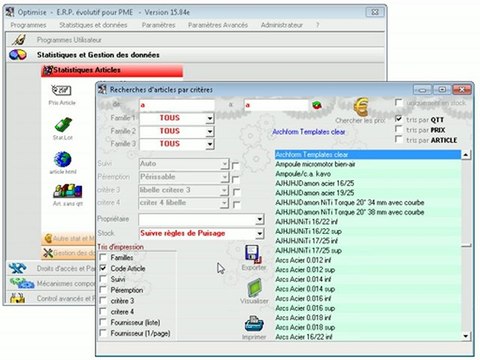Click scroll up arrow of articles list
The height and width of the screenshot is (360, 480).
pyautogui.click(x=466, y=154)
